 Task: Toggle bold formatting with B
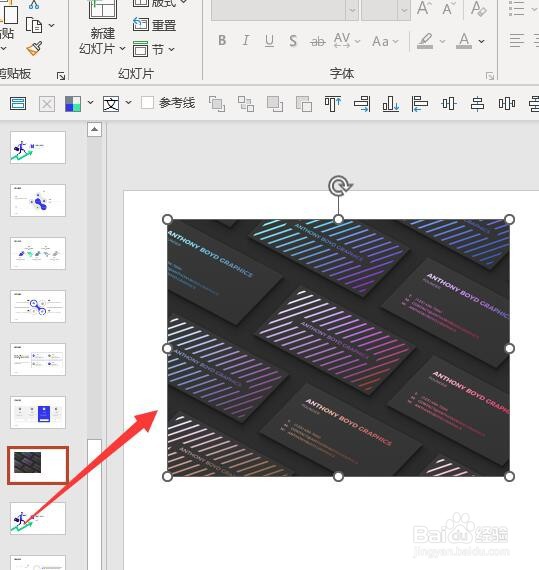click(x=222, y=40)
